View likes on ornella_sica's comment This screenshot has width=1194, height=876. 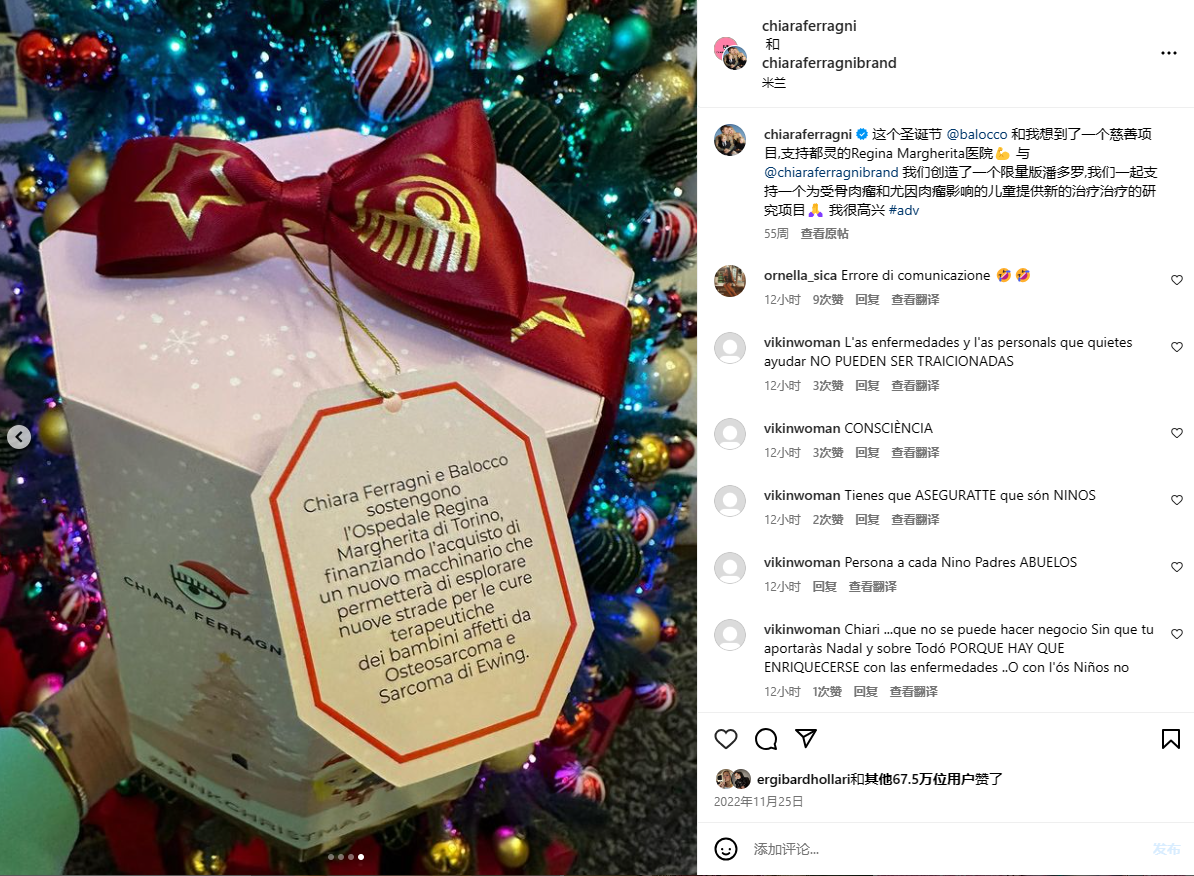(828, 299)
